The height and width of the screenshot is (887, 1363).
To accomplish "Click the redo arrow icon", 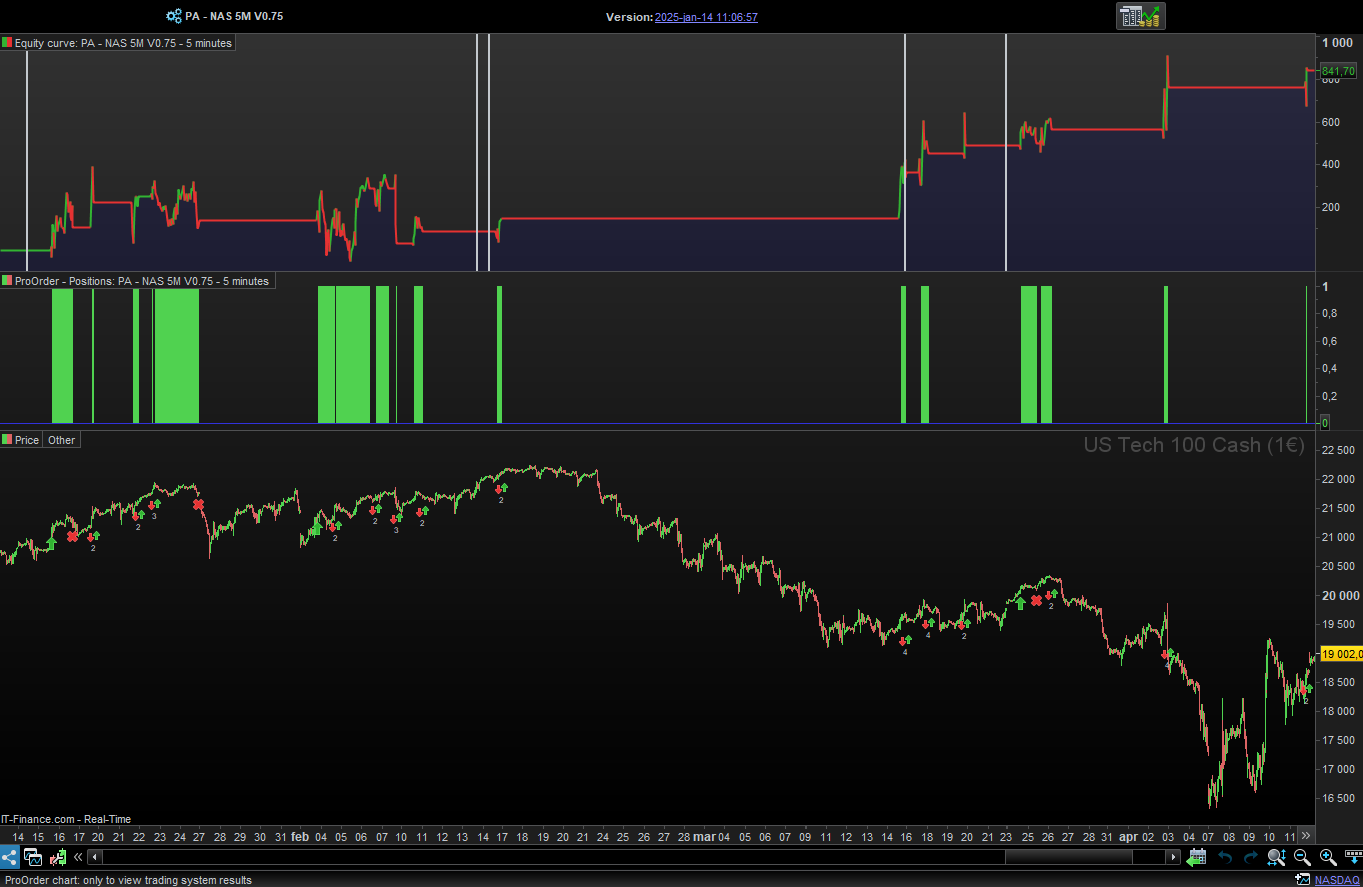I will tap(1250, 857).
